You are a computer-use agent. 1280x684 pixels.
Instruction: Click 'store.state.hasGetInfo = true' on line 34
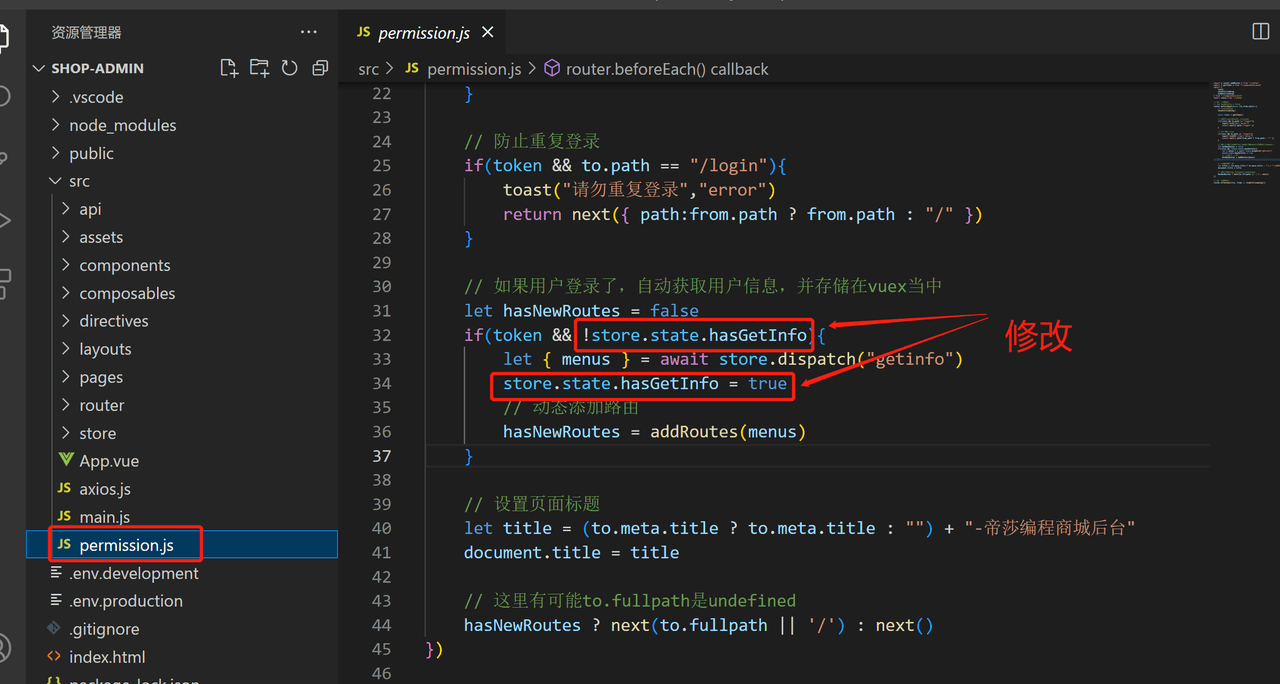(x=645, y=383)
